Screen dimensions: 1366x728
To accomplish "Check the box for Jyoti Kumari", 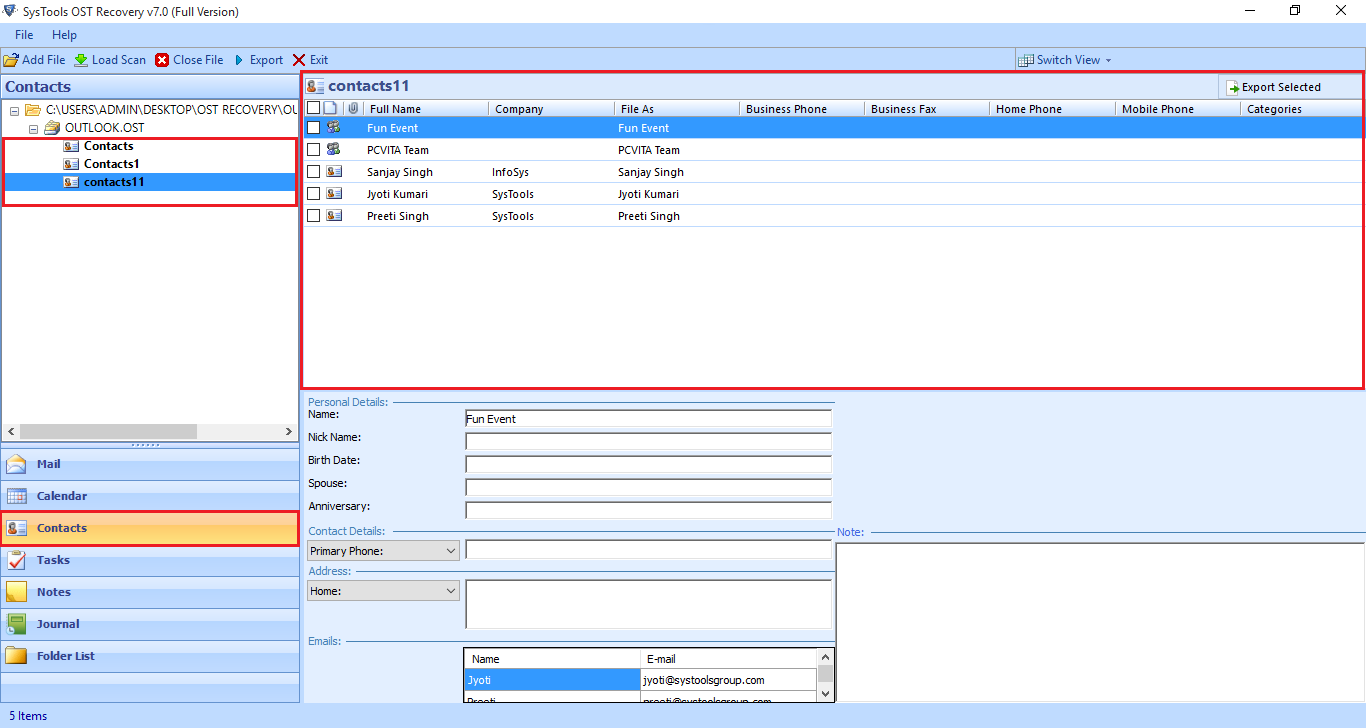I will [x=313, y=194].
